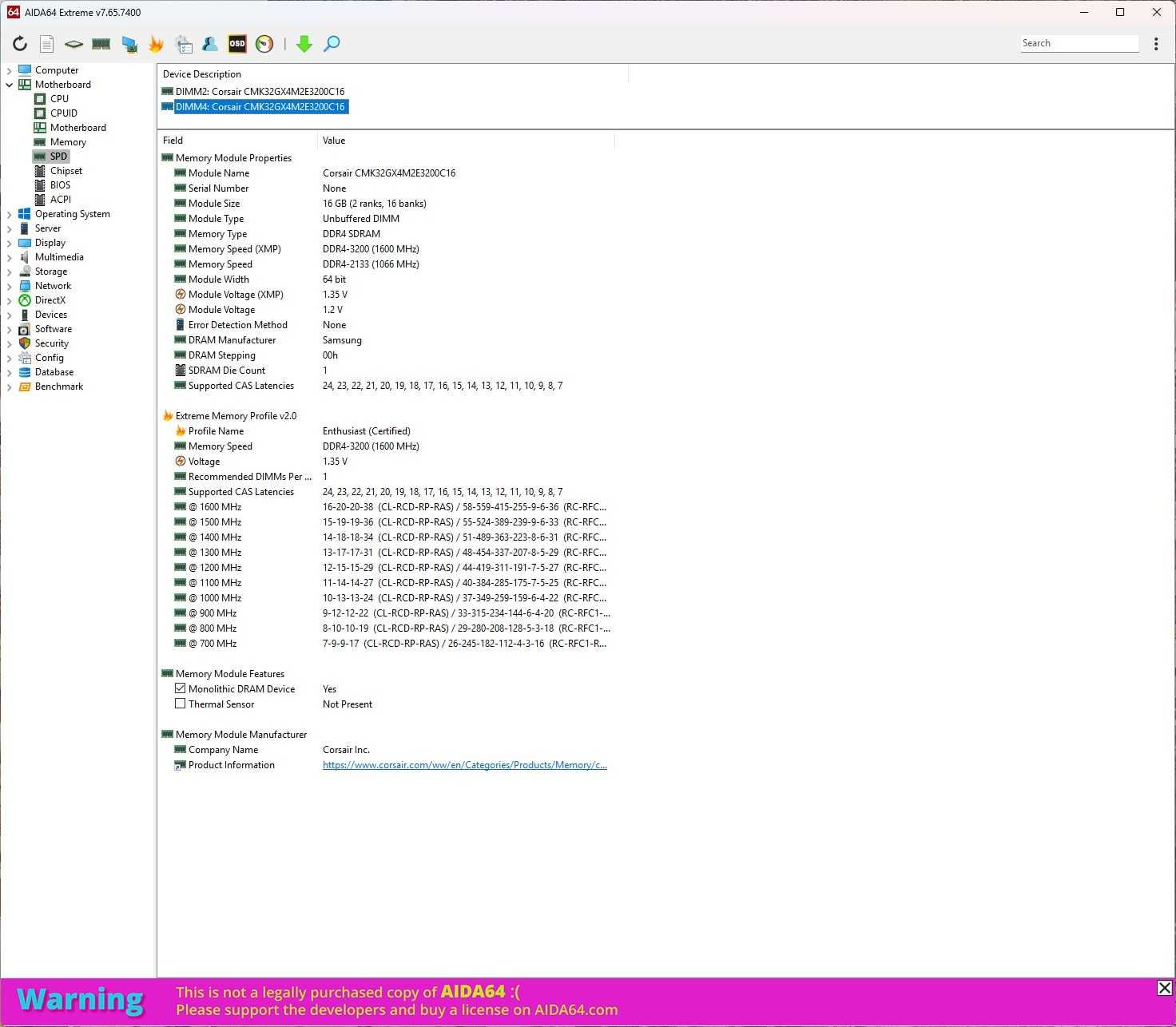Open the Corsair product information link

pos(465,765)
